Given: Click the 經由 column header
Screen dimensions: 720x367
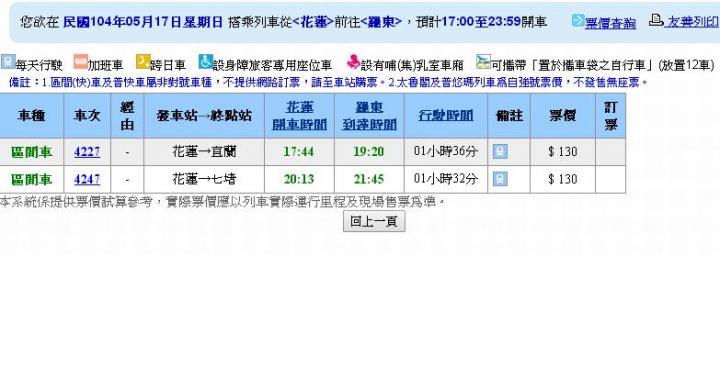Looking at the screenshot, I should click(127, 115).
